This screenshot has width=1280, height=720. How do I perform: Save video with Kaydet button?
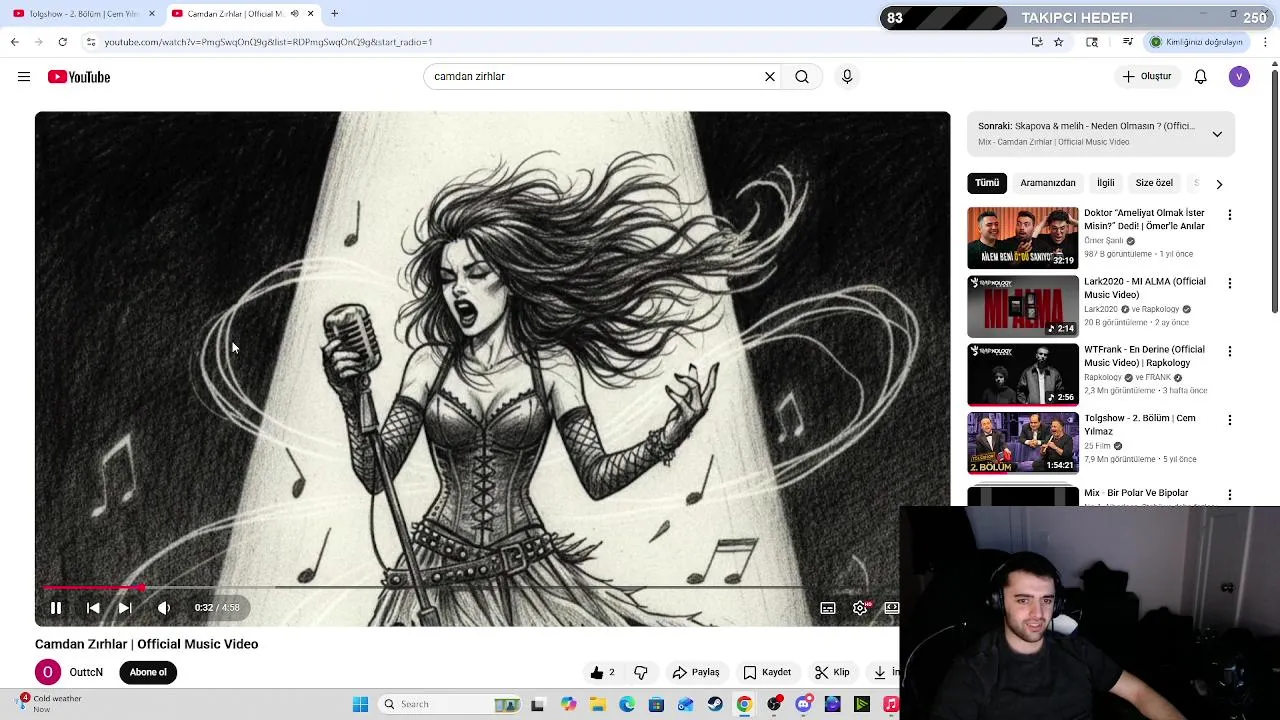(767, 672)
